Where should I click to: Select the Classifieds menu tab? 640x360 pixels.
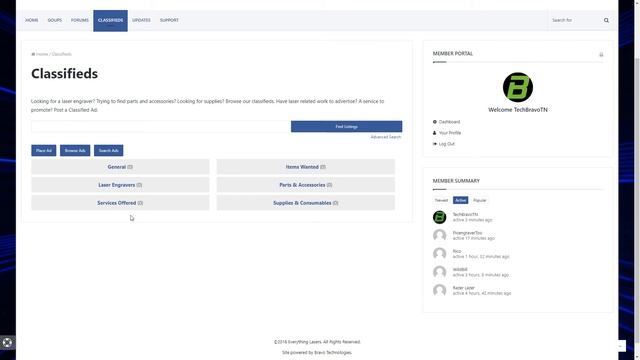110,20
